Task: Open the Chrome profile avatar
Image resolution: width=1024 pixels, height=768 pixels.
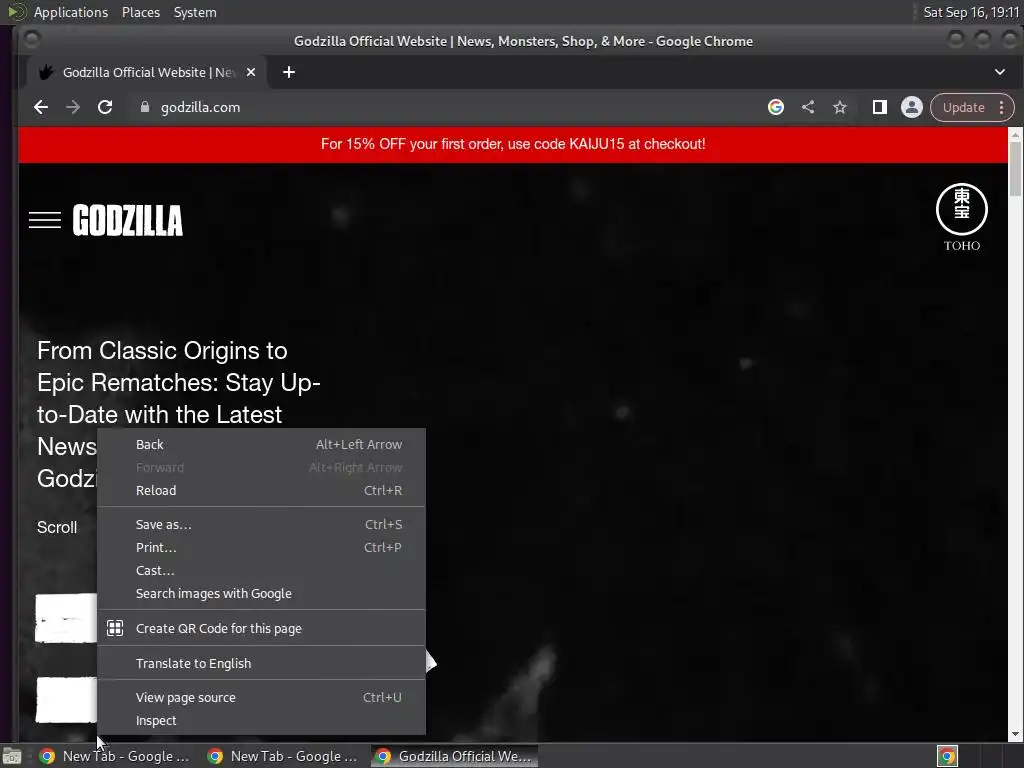Action: click(x=912, y=107)
